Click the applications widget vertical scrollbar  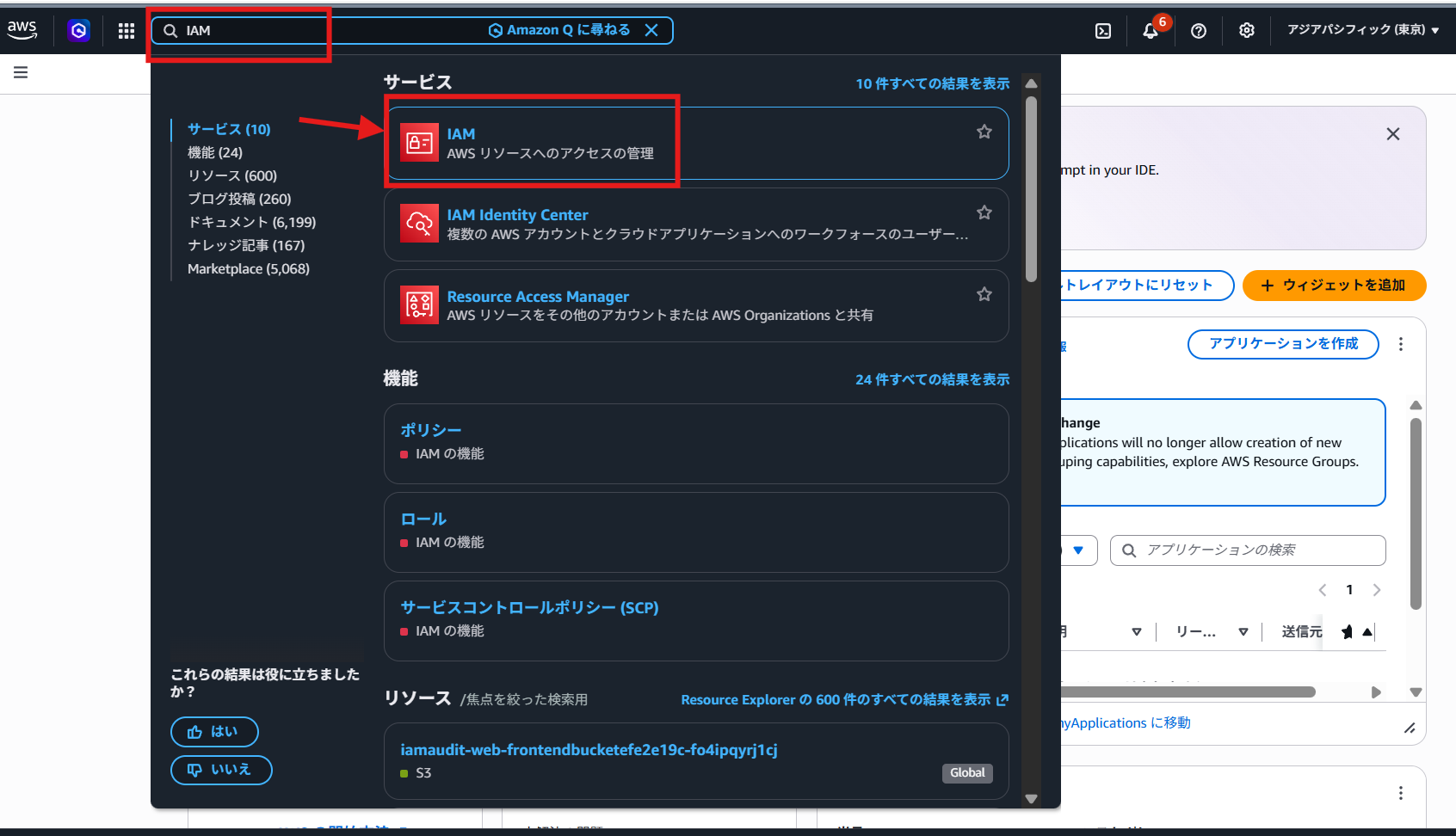pos(1416,514)
